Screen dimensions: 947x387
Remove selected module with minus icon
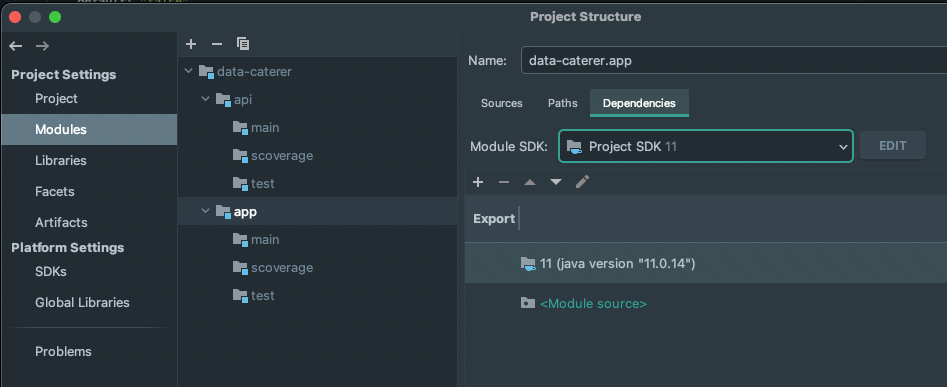point(217,43)
